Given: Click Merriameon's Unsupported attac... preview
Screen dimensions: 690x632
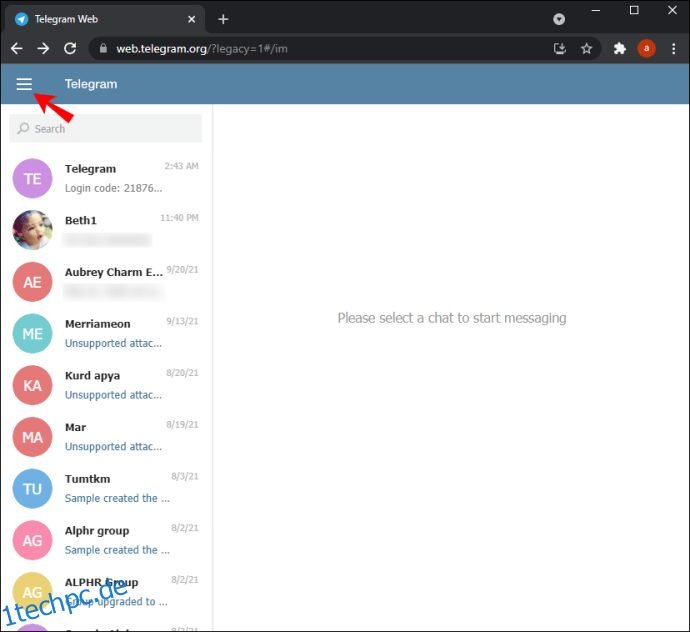Looking at the screenshot, I should [x=114, y=343].
